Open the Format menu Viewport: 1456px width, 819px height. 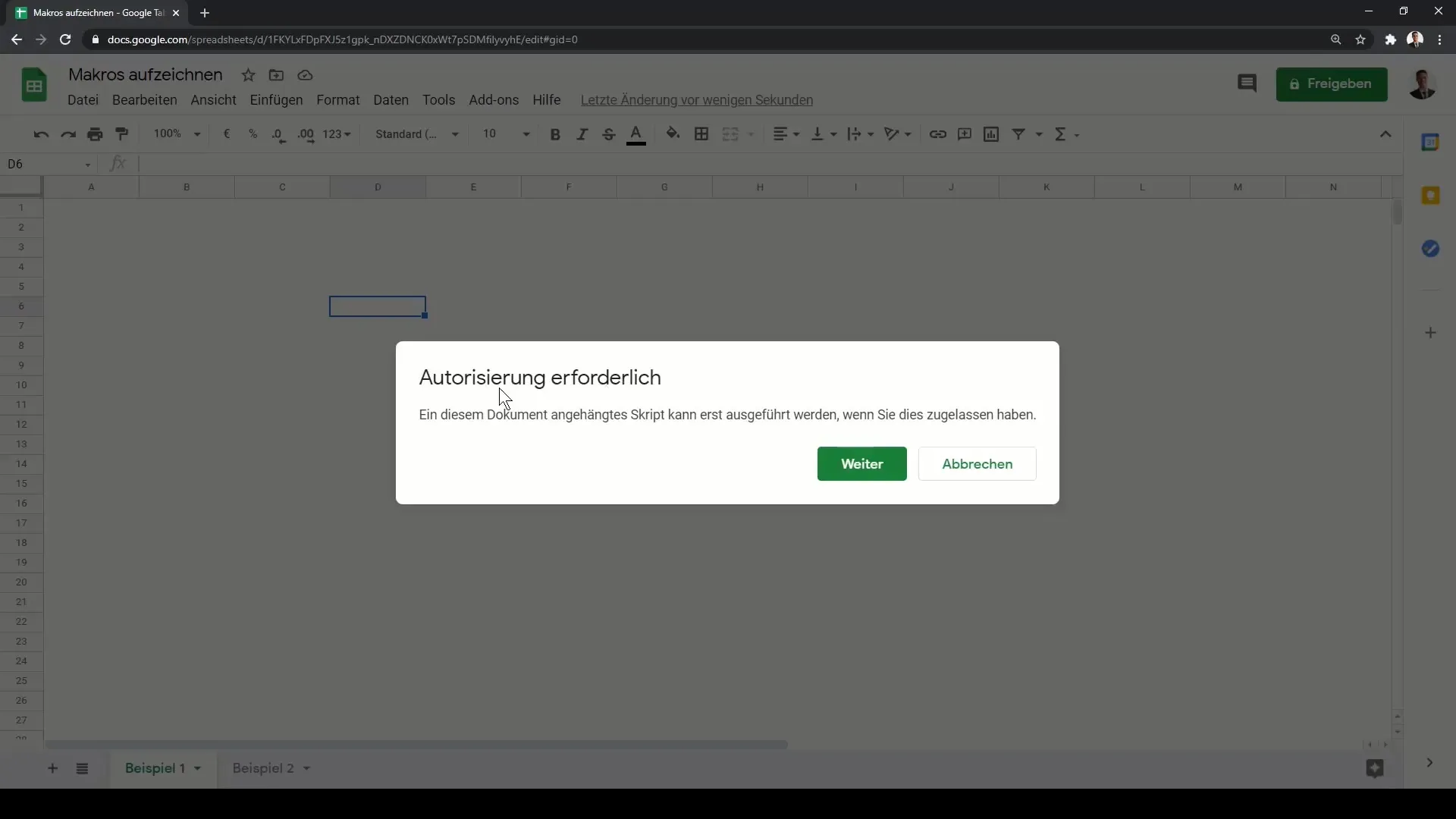338,100
